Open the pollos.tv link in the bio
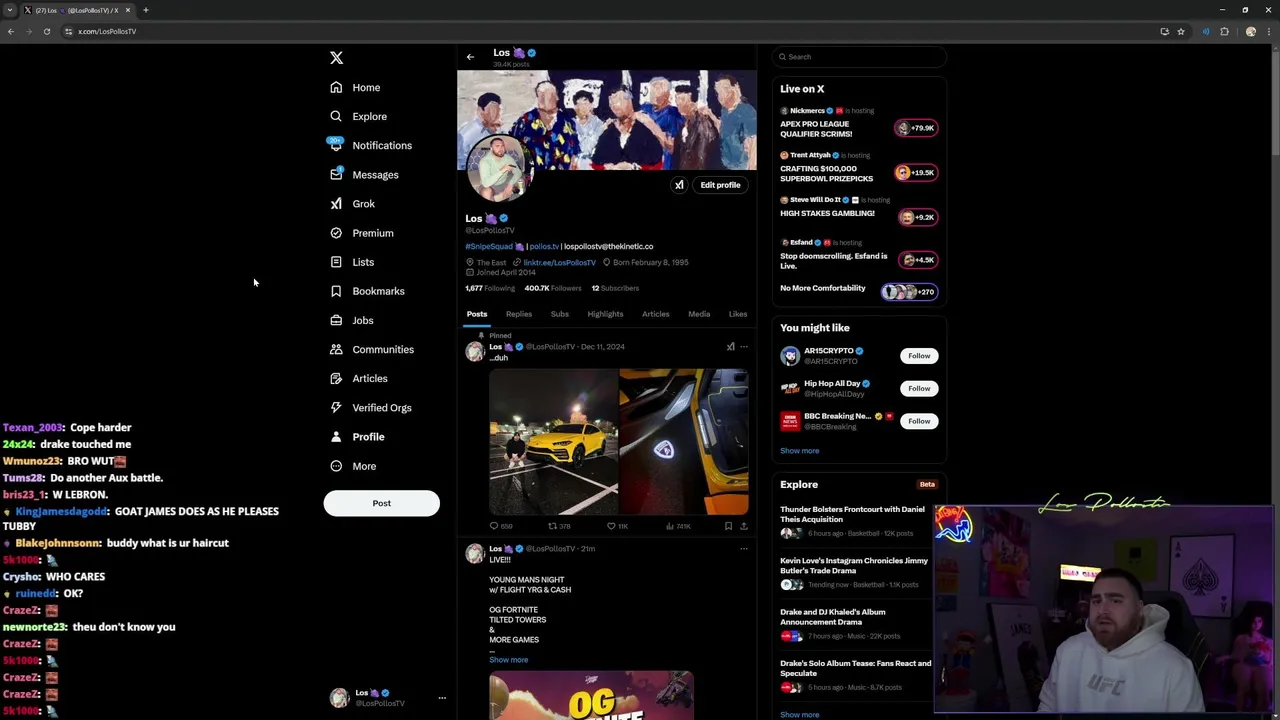 click(544, 246)
